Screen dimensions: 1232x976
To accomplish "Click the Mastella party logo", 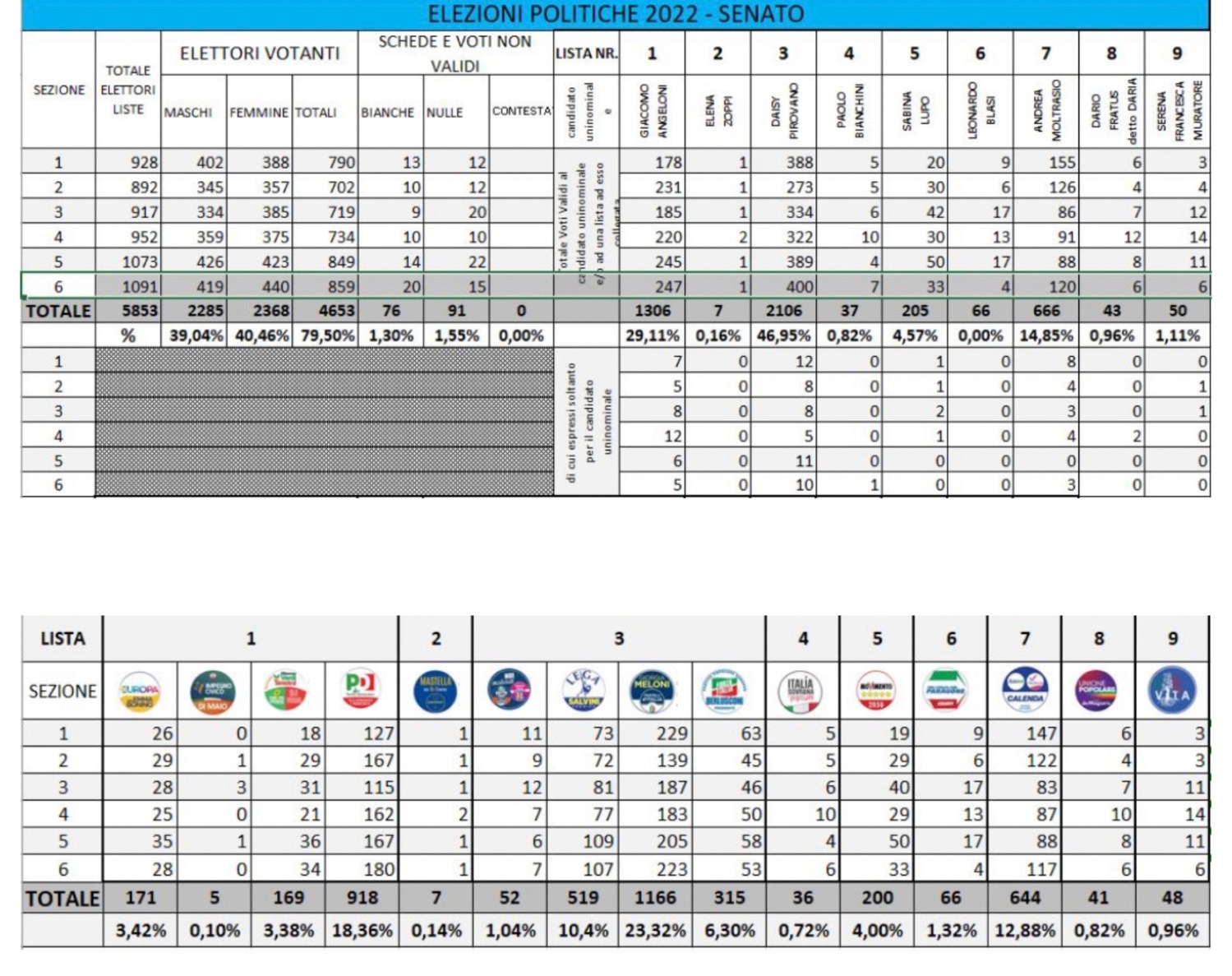I will [x=436, y=691].
